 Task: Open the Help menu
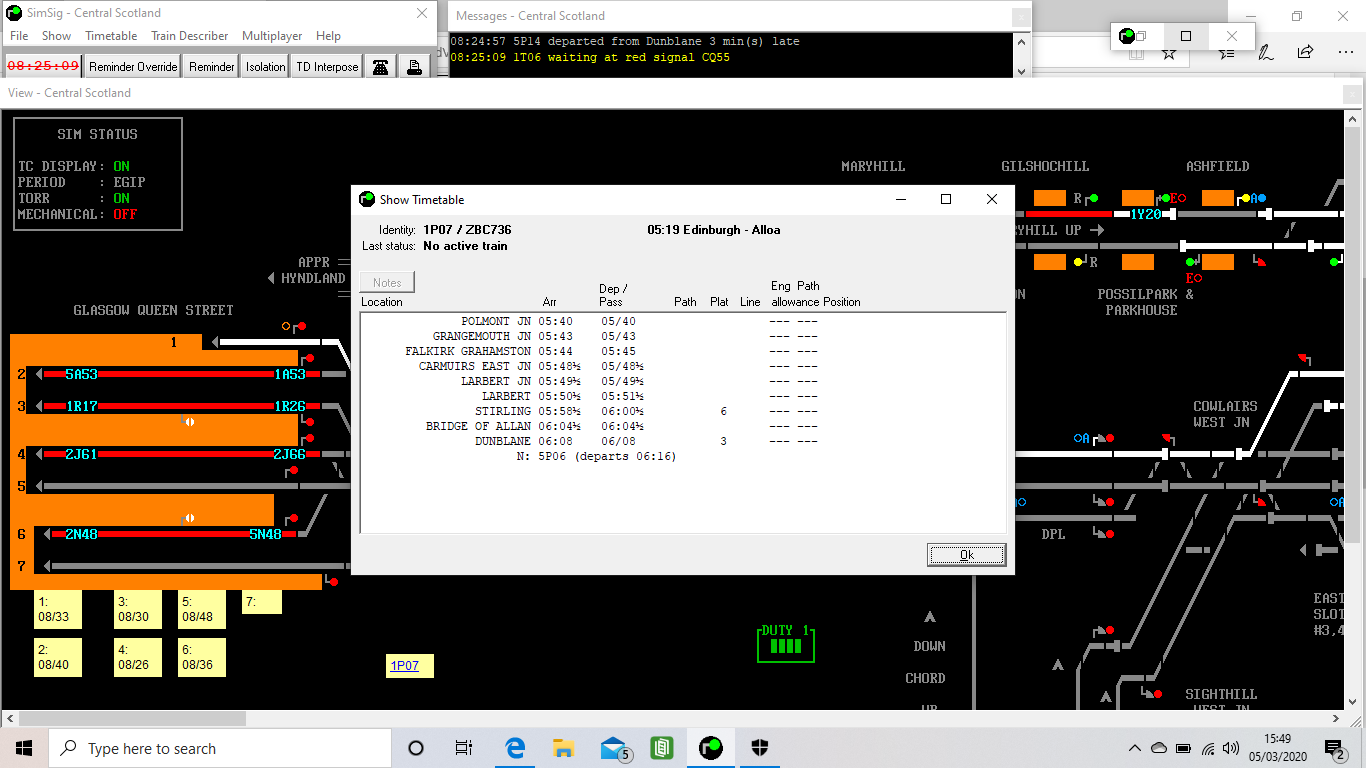coord(328,35)
